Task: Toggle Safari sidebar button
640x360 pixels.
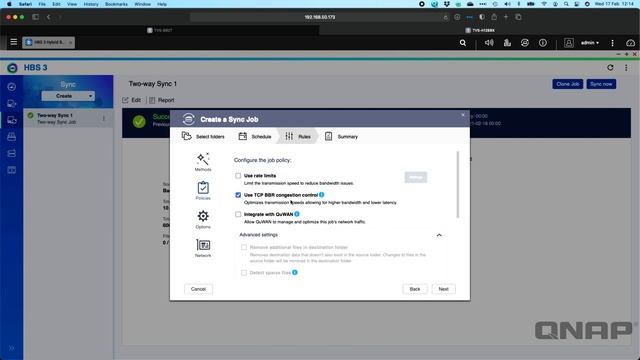Action: [36, 17]
